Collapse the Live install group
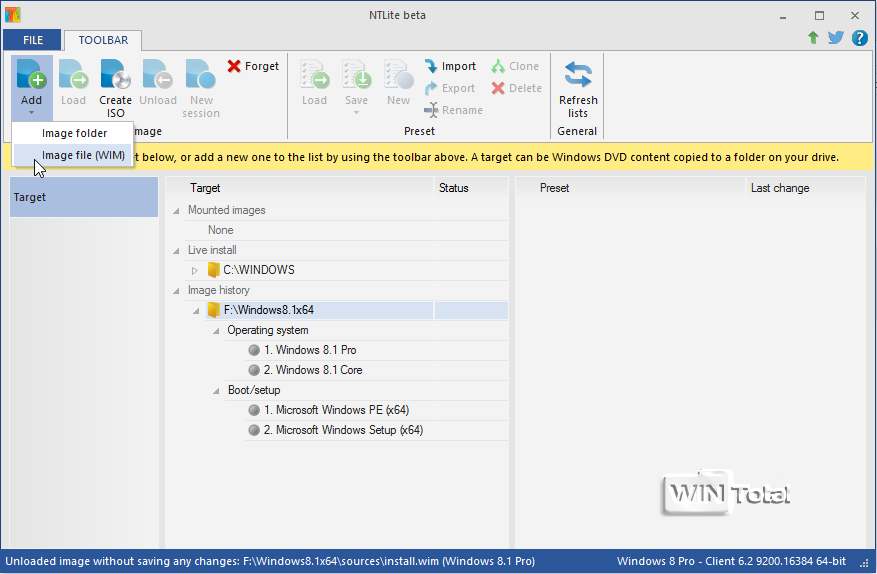Image resolution: width=877 pixels, height=574 pixels. (176, 251)
